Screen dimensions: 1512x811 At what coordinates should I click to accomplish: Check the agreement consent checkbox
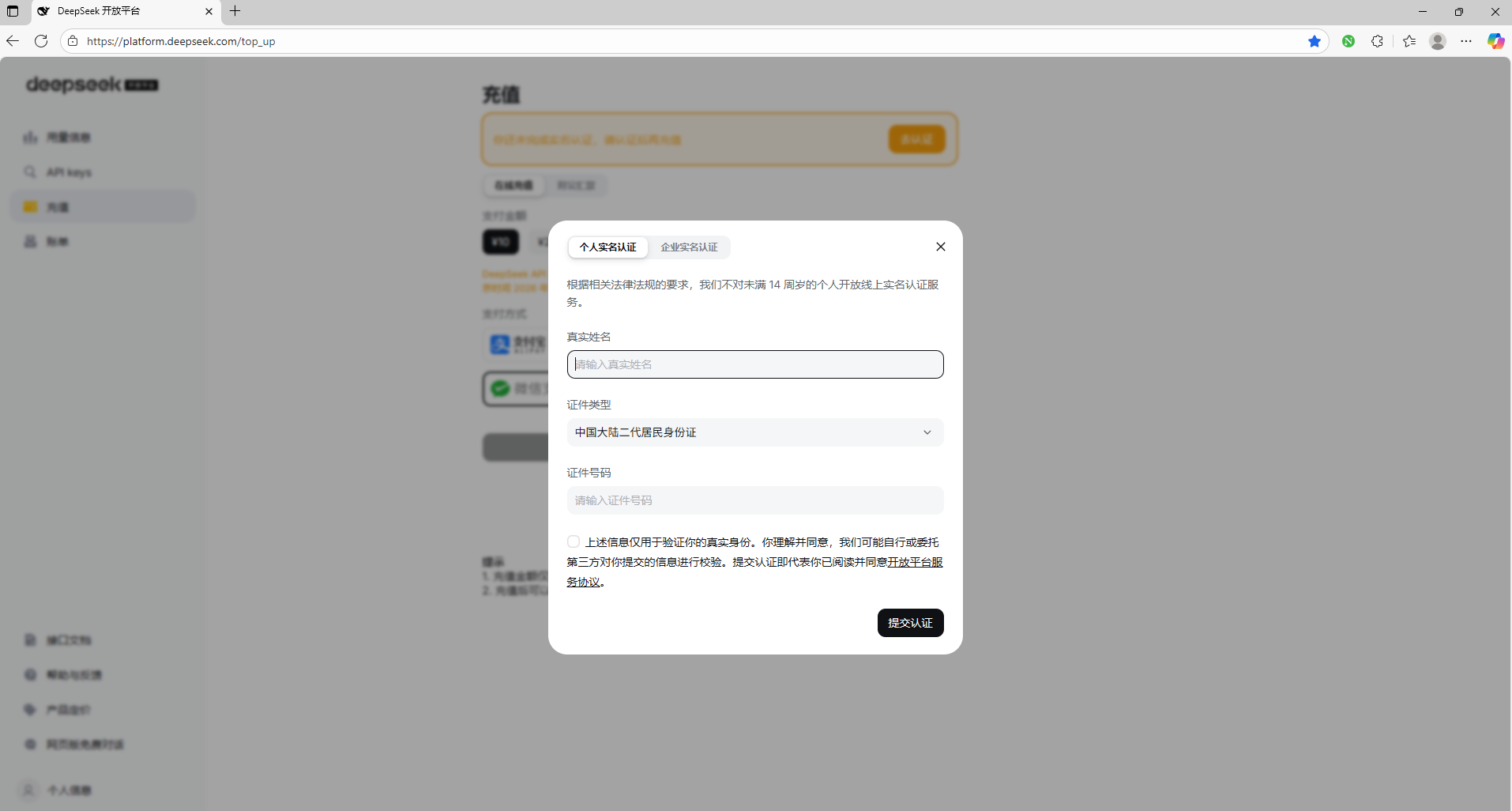574,541
